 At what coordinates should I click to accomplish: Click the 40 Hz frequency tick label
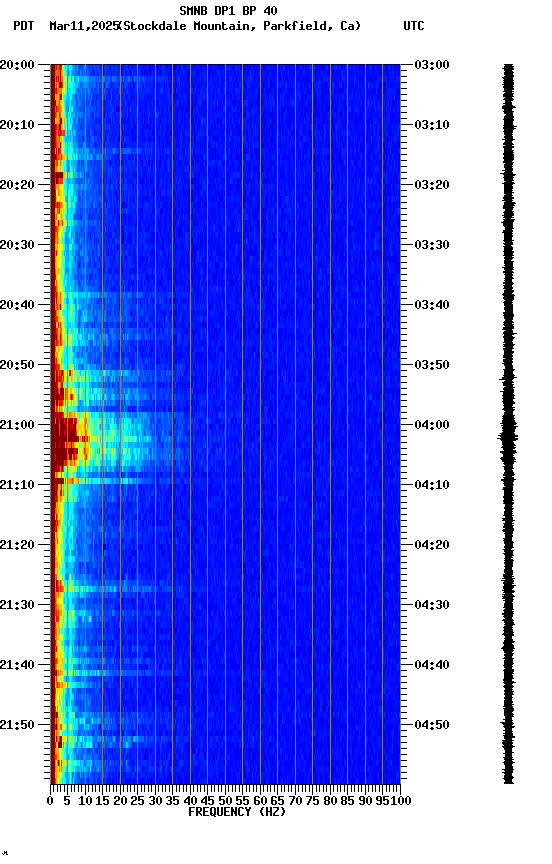(x=190, y=801)
